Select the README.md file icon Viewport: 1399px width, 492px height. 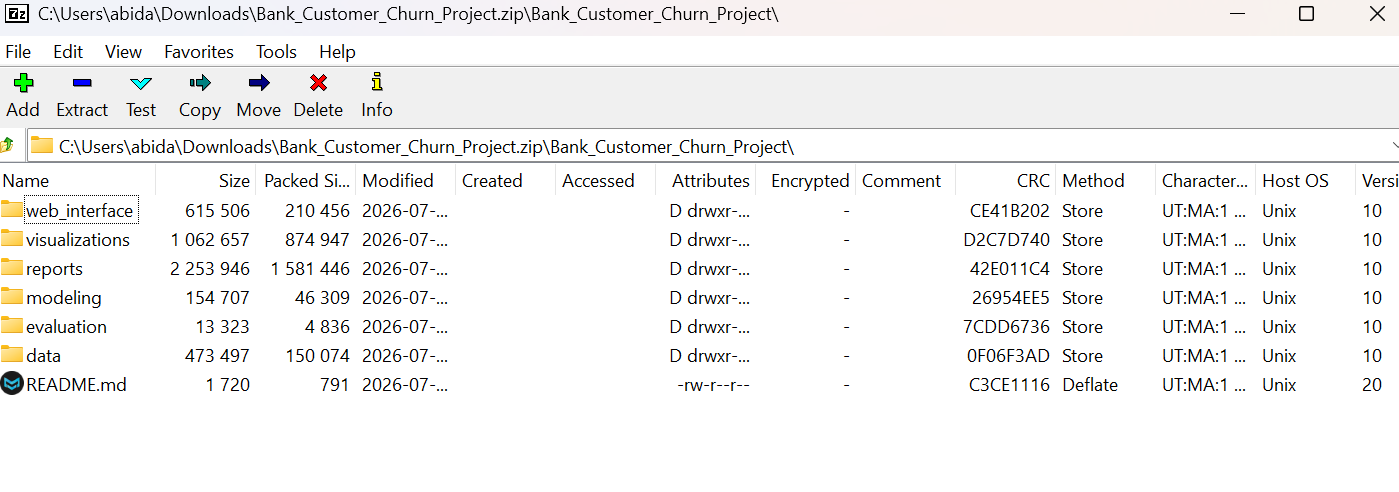coord(12,384)
